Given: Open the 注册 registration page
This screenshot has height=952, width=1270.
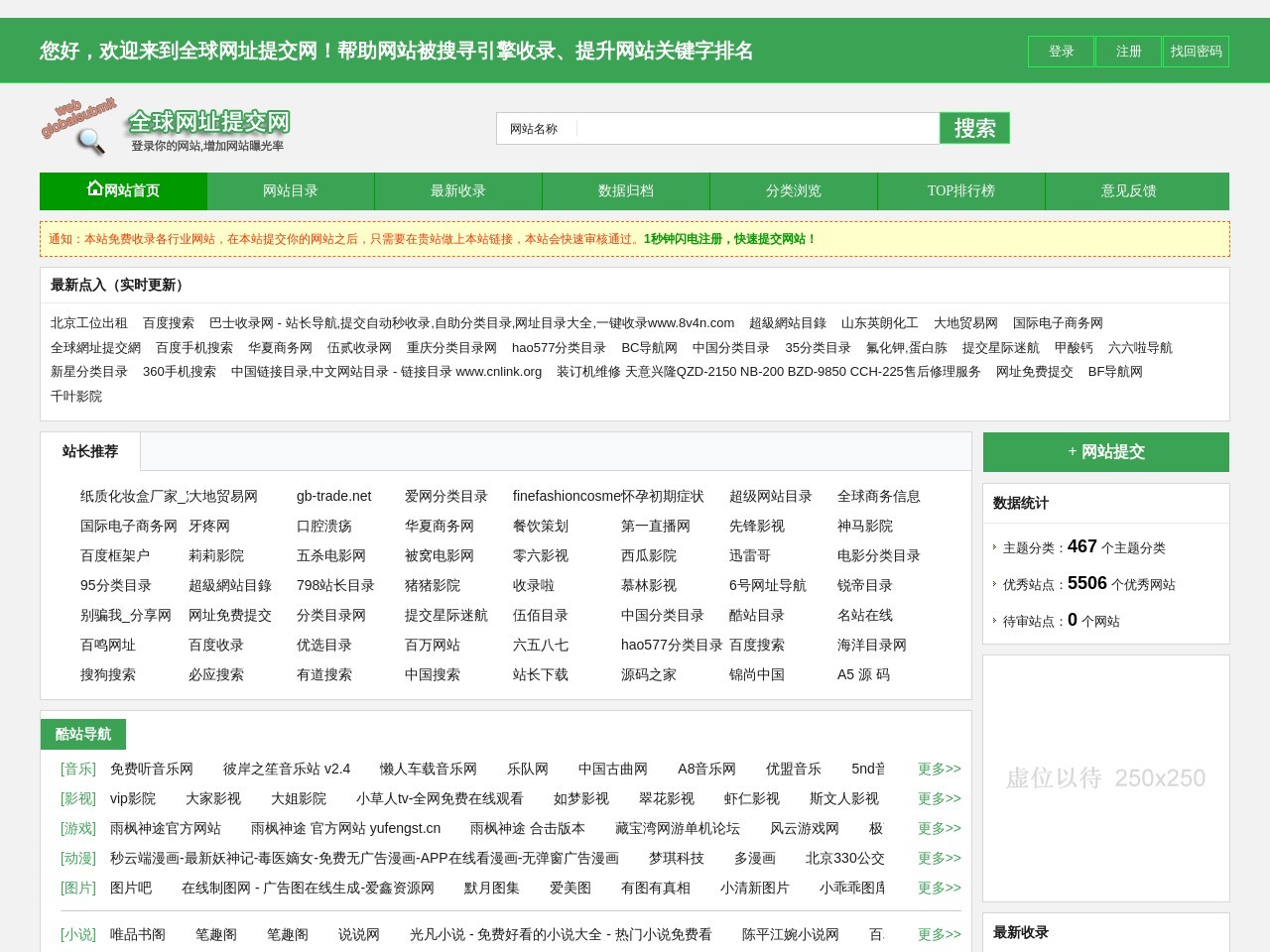Looking at the screenshot, I should click(1128, 52).
